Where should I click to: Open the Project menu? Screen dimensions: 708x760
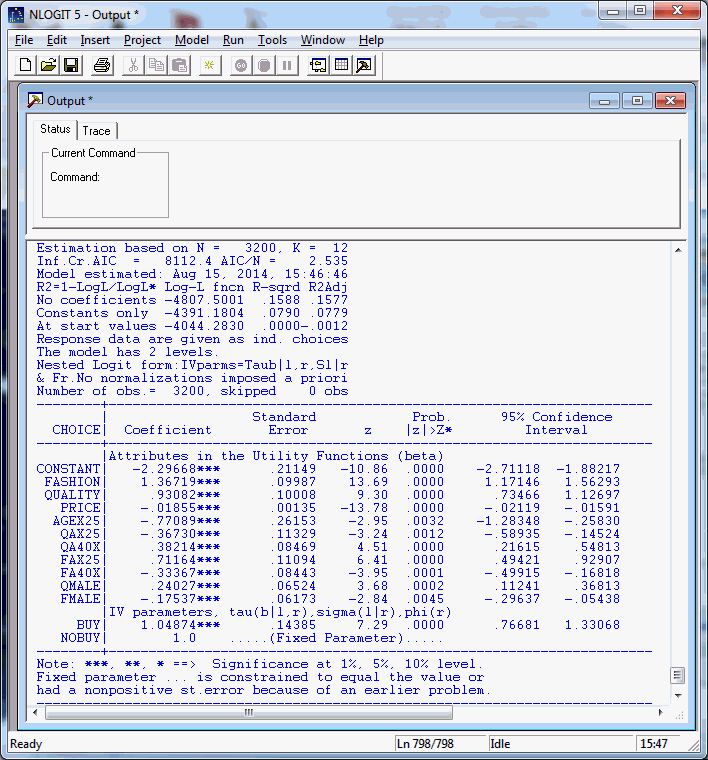(x=142, y=40)
